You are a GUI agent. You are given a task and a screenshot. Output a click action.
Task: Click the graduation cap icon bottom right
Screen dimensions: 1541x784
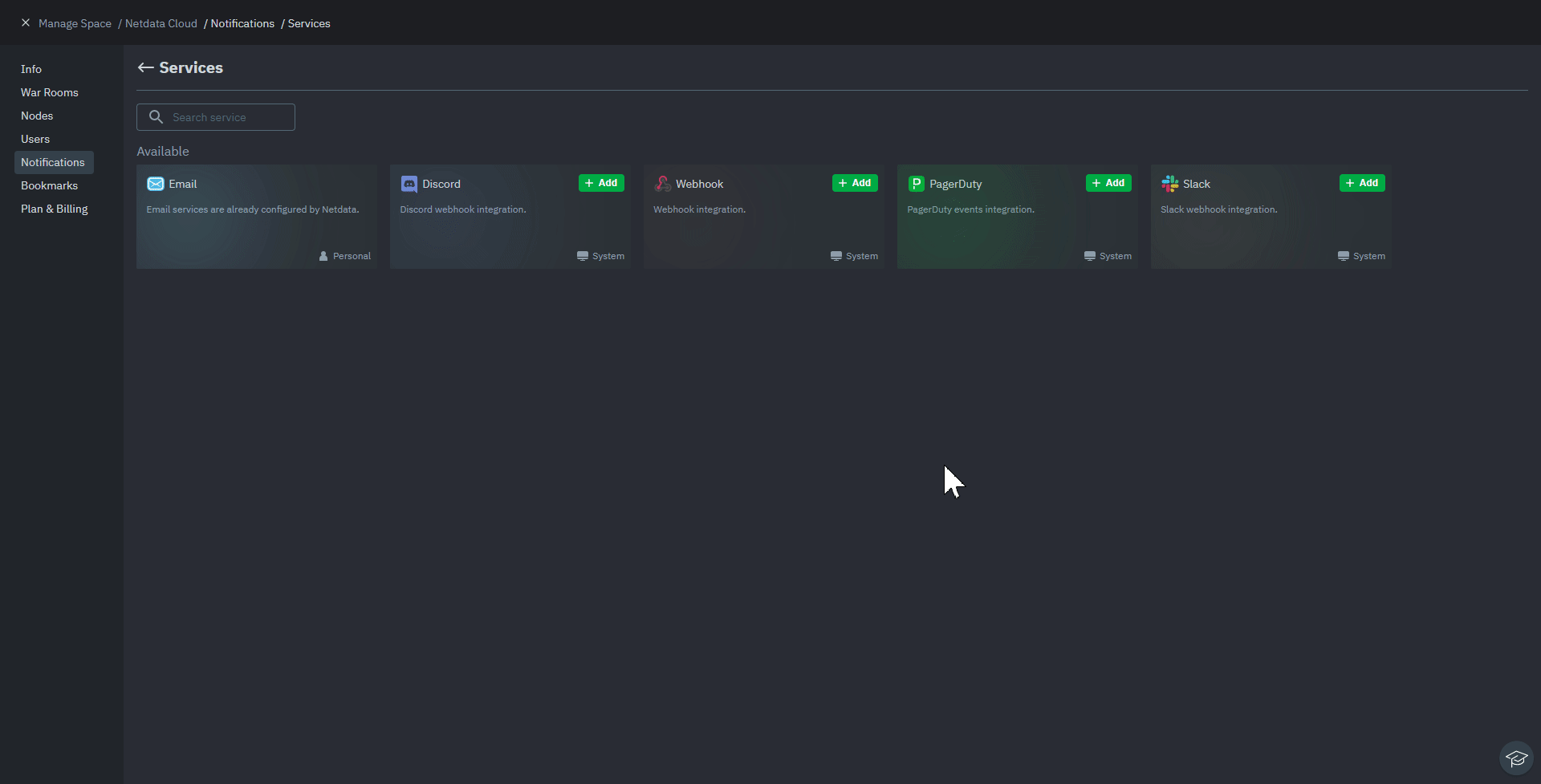(1515, 758)
